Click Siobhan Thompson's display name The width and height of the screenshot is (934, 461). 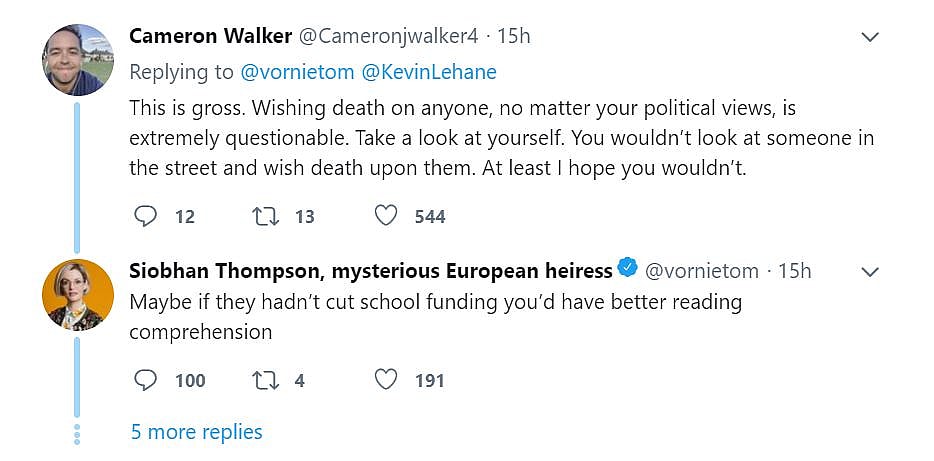[370, 270]
